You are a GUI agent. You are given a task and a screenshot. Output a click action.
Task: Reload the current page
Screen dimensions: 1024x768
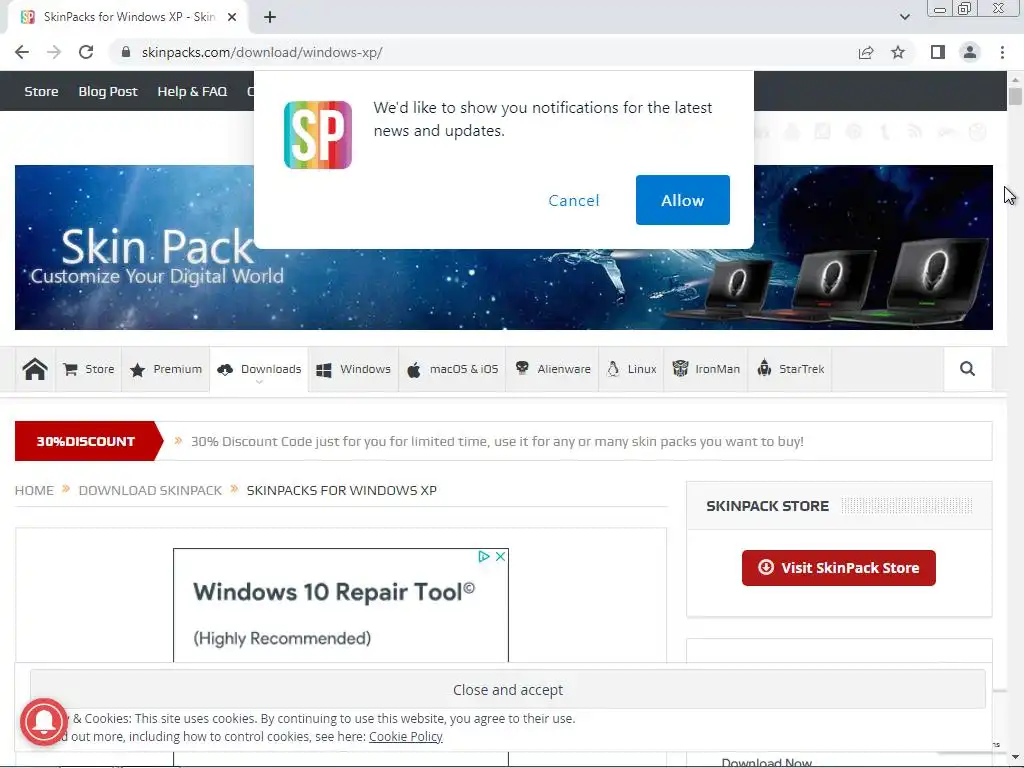pos(86,52)
